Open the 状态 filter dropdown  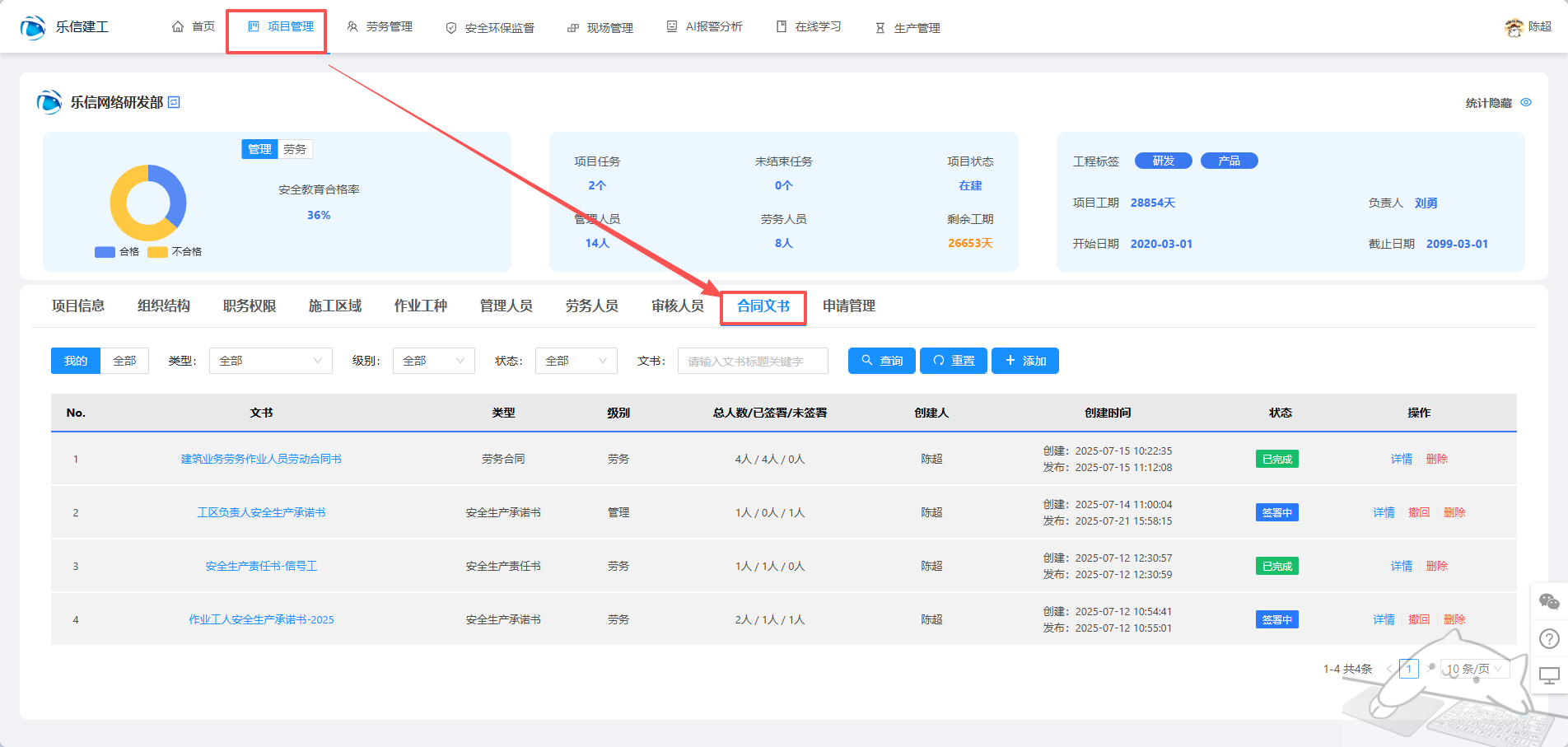[x=576, y=361]
